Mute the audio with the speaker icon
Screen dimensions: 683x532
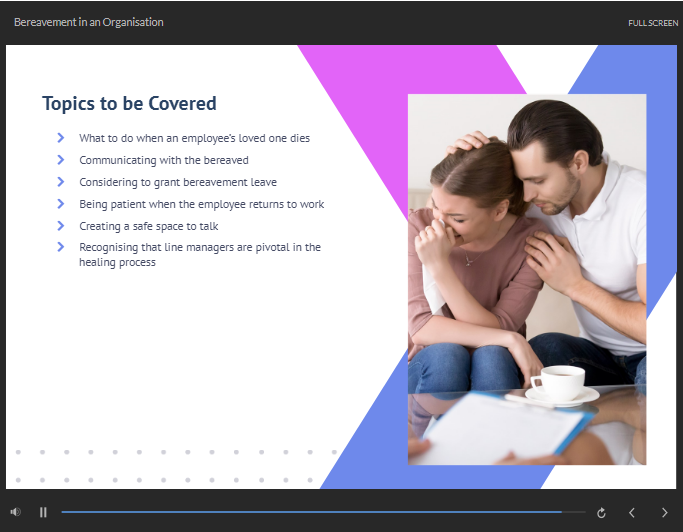[15, 512]
